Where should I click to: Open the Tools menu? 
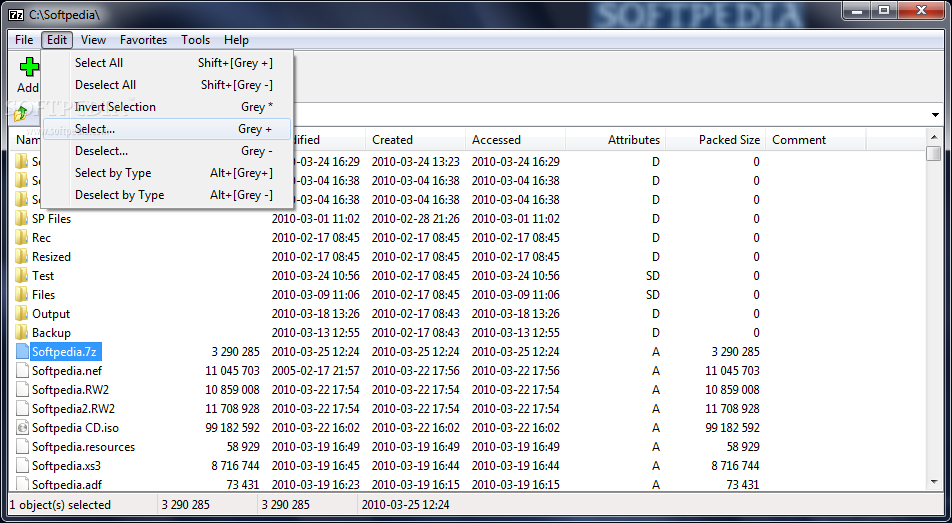(x=196, y=40)
